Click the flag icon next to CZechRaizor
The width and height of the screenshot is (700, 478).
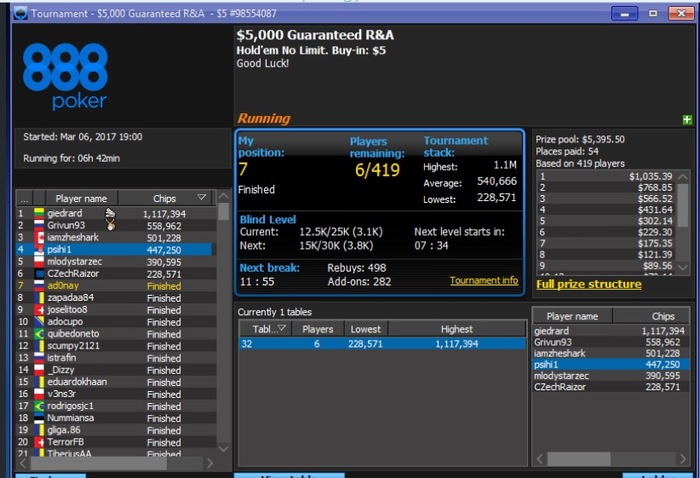click(x=39, y=274)
